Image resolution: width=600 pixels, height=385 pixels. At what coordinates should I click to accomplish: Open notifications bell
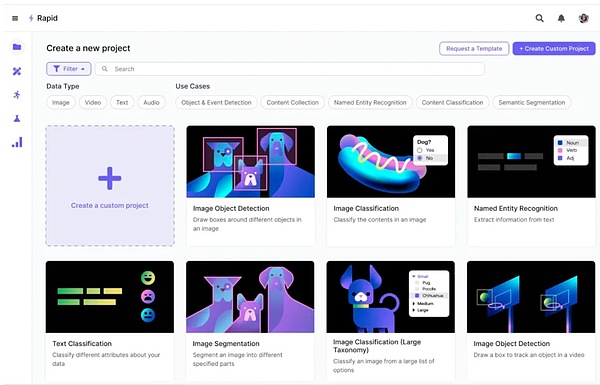coord(561,18)
